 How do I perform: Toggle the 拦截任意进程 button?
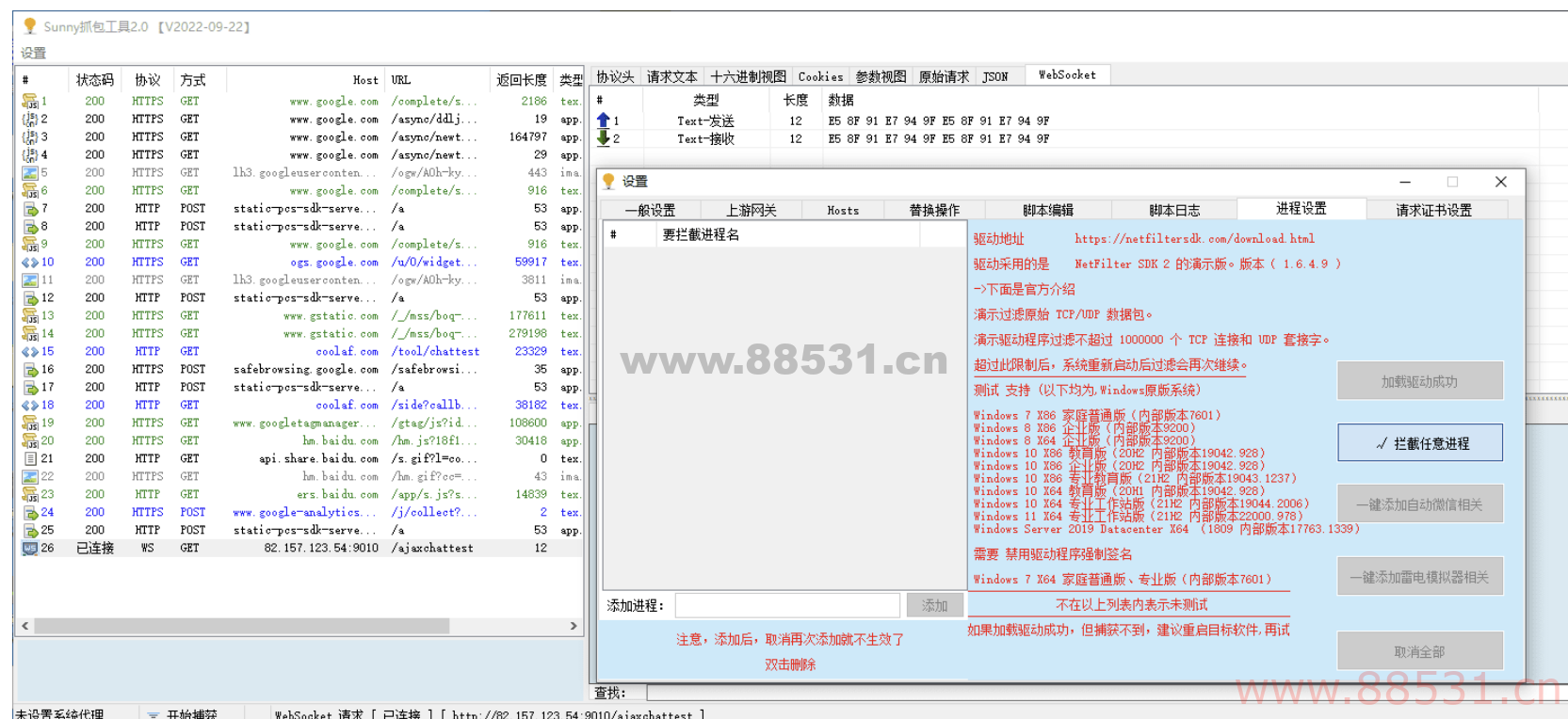1419,442
